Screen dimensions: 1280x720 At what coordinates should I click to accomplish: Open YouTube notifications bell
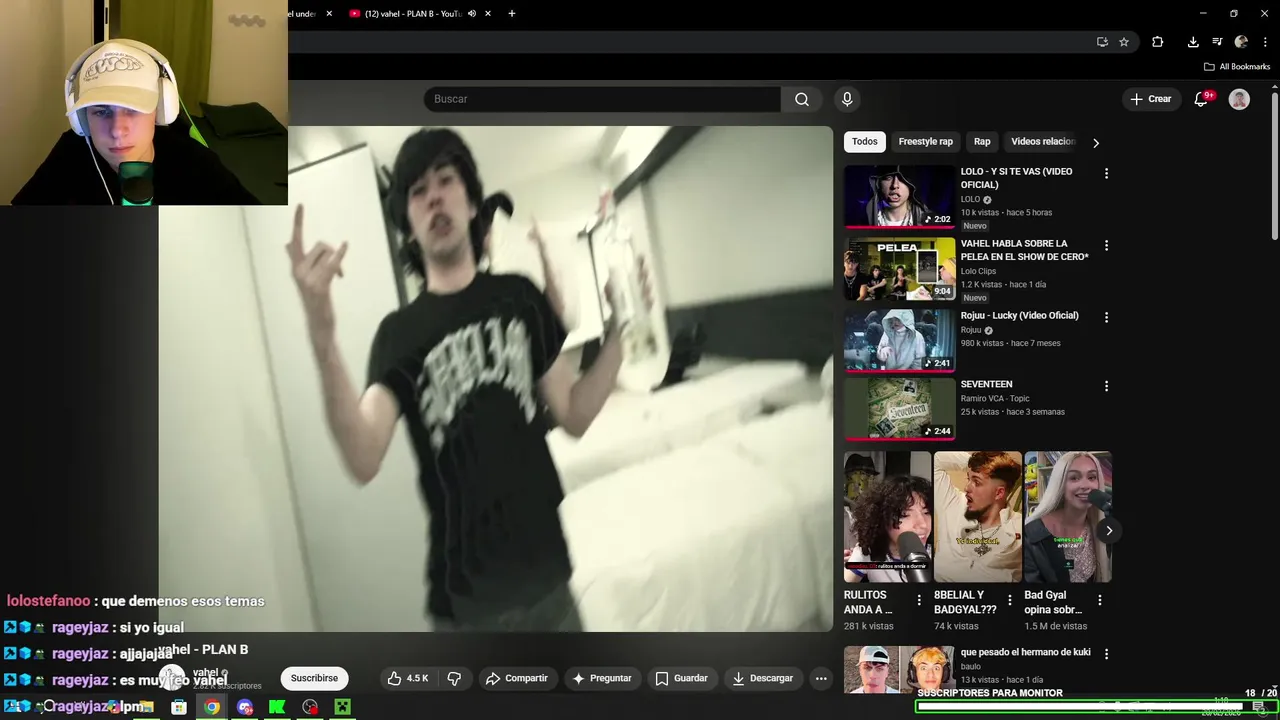(x=1201, y=99)
